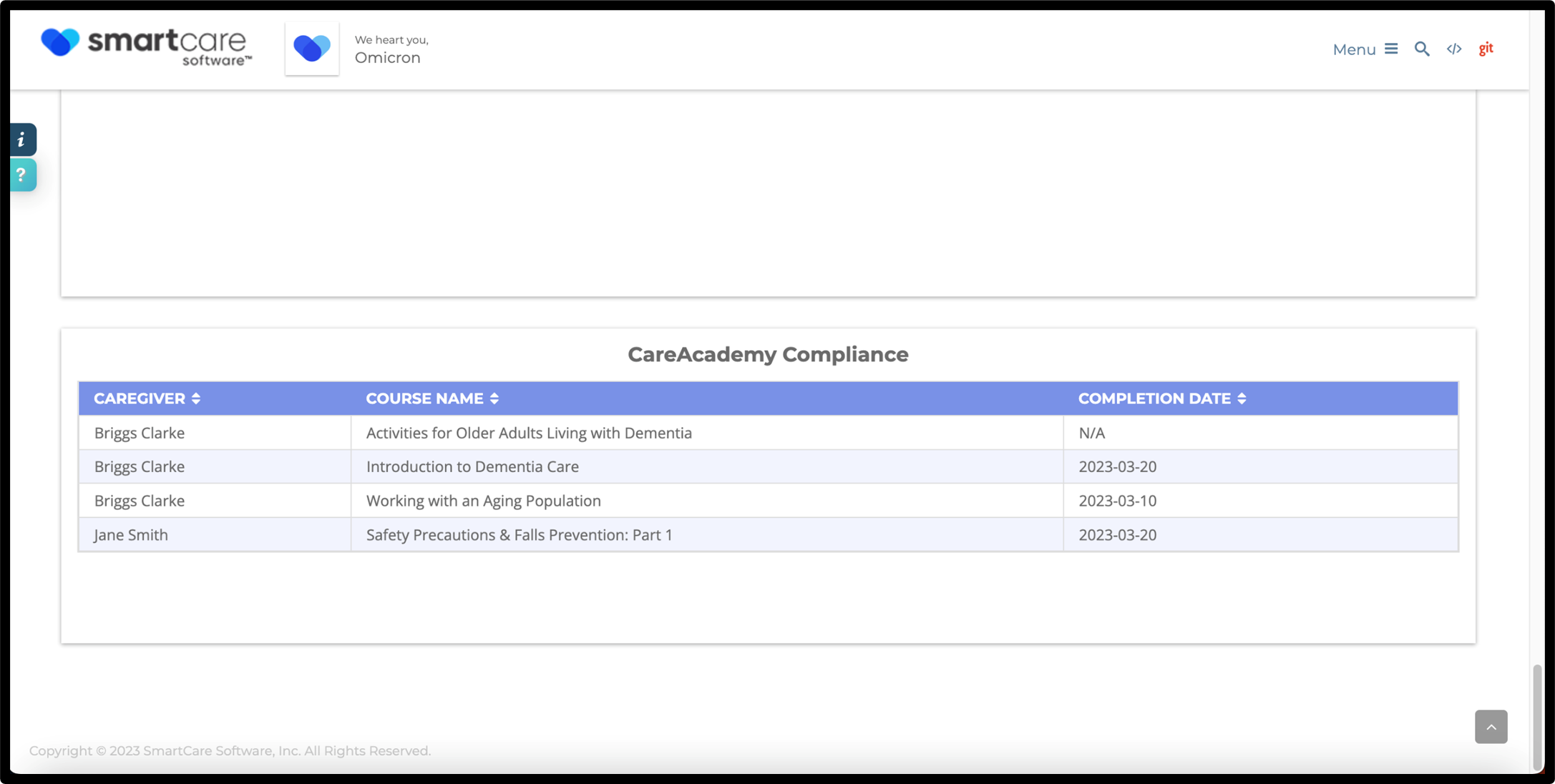
Task: Click the back-to-top arrow button
Action: [x=1491, y=727]
